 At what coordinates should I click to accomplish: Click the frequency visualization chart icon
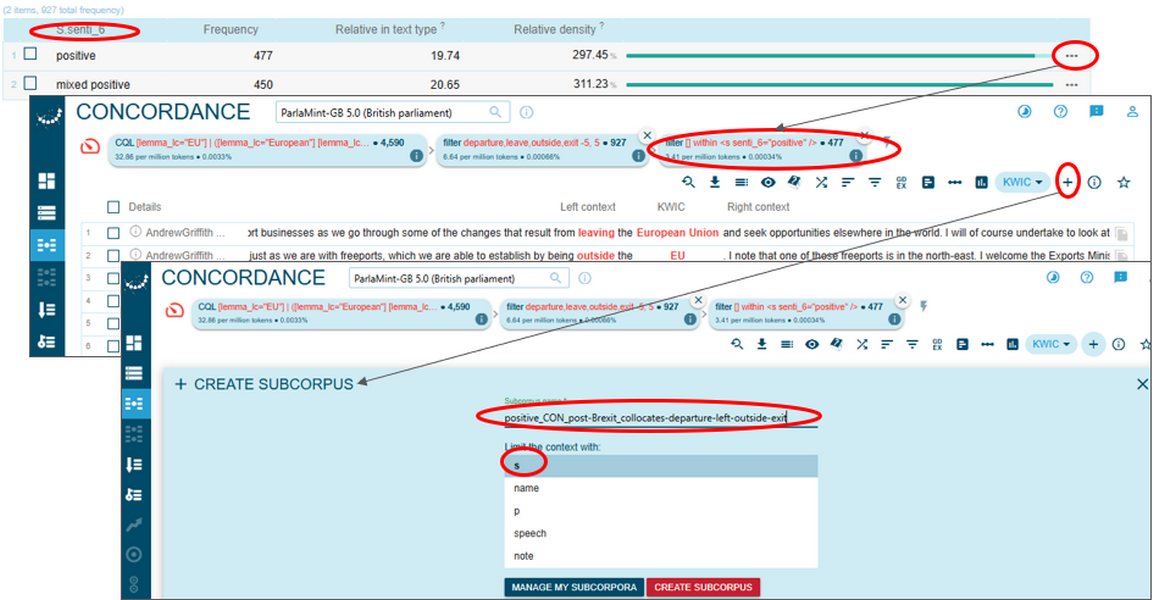pyautogui.click(x=982, y=181)
